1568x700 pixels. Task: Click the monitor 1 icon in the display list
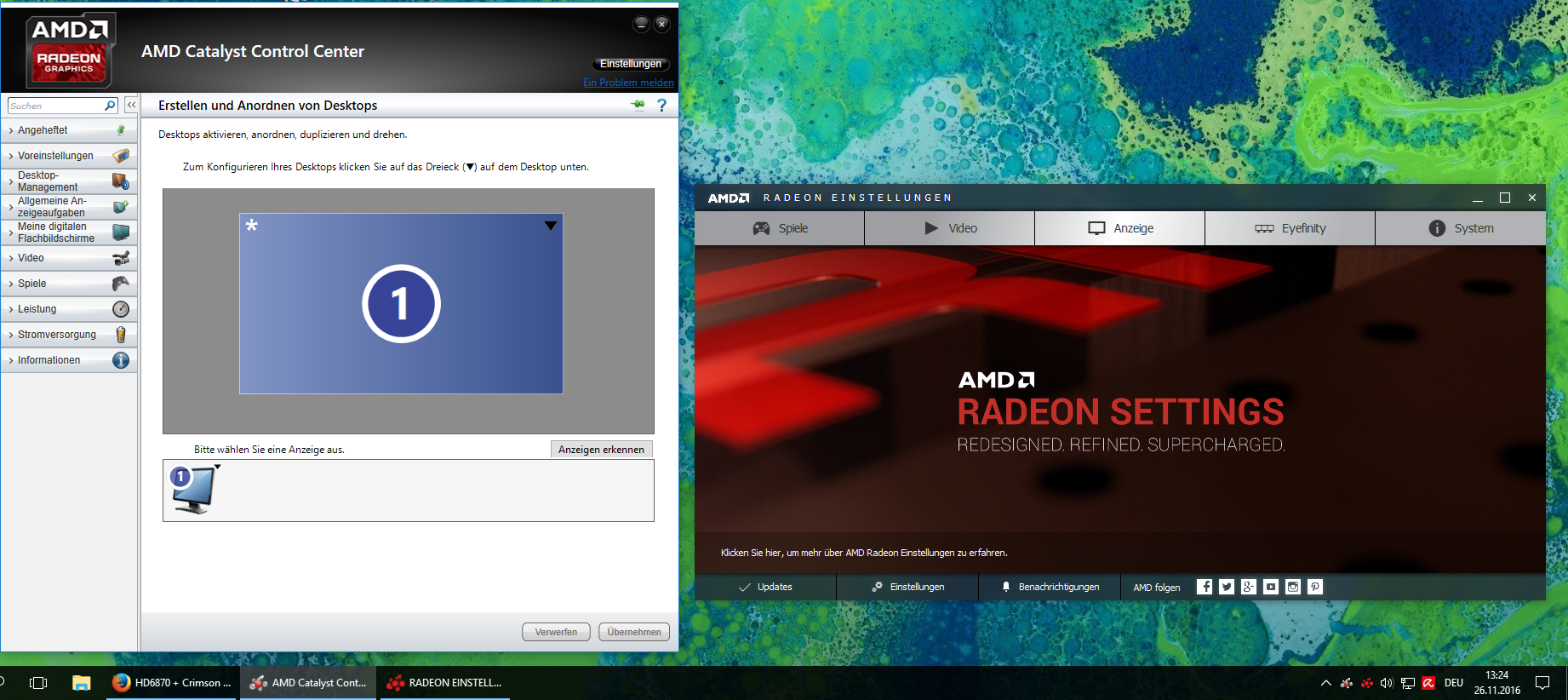pos(194,491)
